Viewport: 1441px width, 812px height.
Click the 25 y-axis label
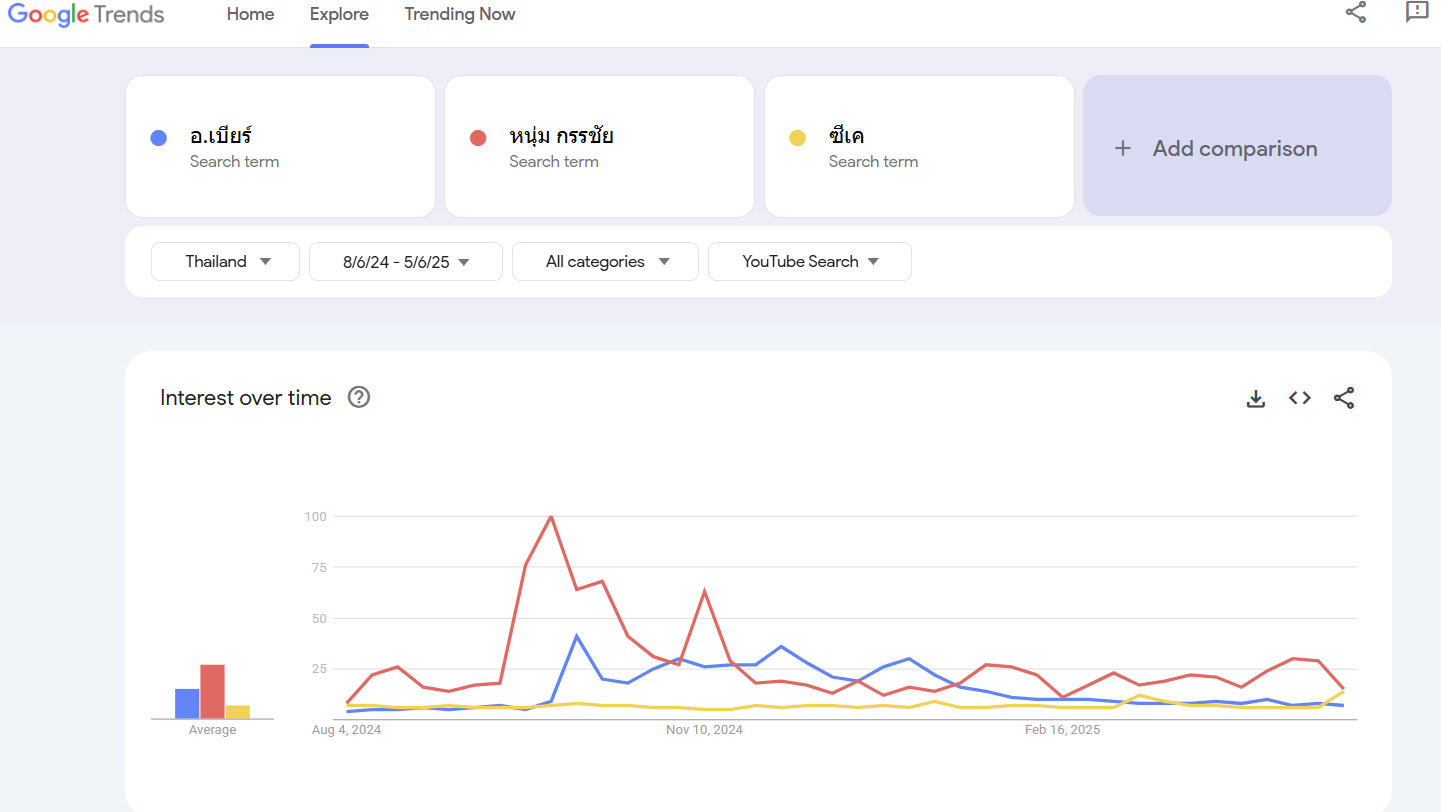click(320, 668)
